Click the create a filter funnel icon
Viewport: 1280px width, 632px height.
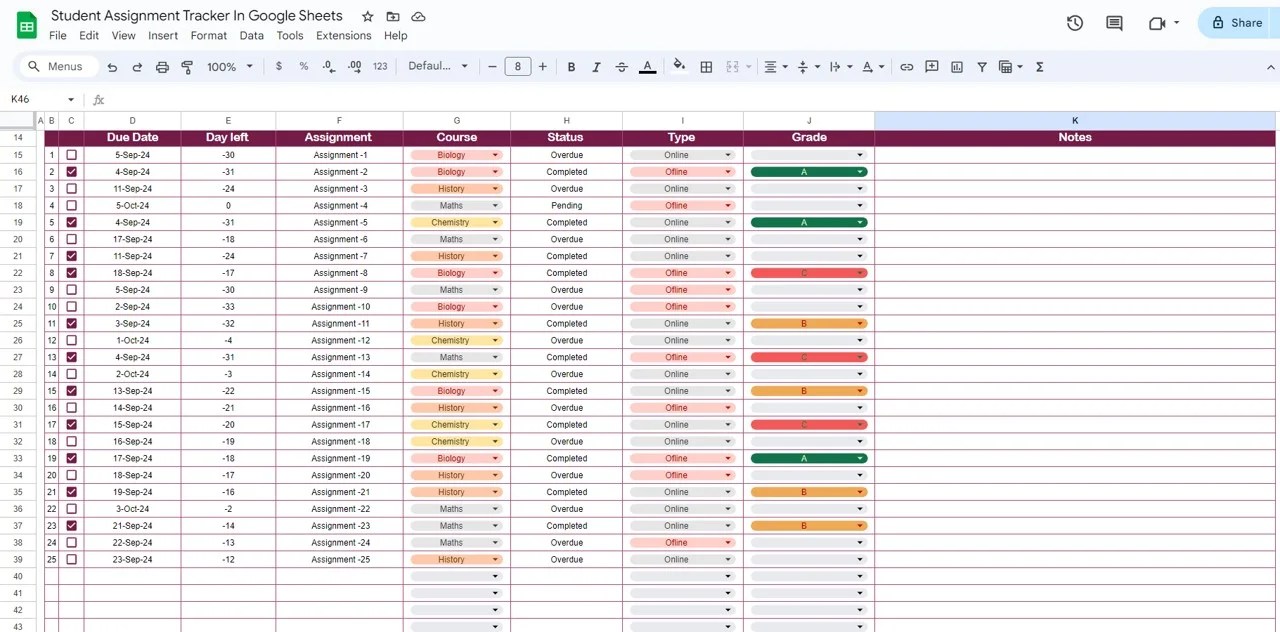(x=982, y=67)
